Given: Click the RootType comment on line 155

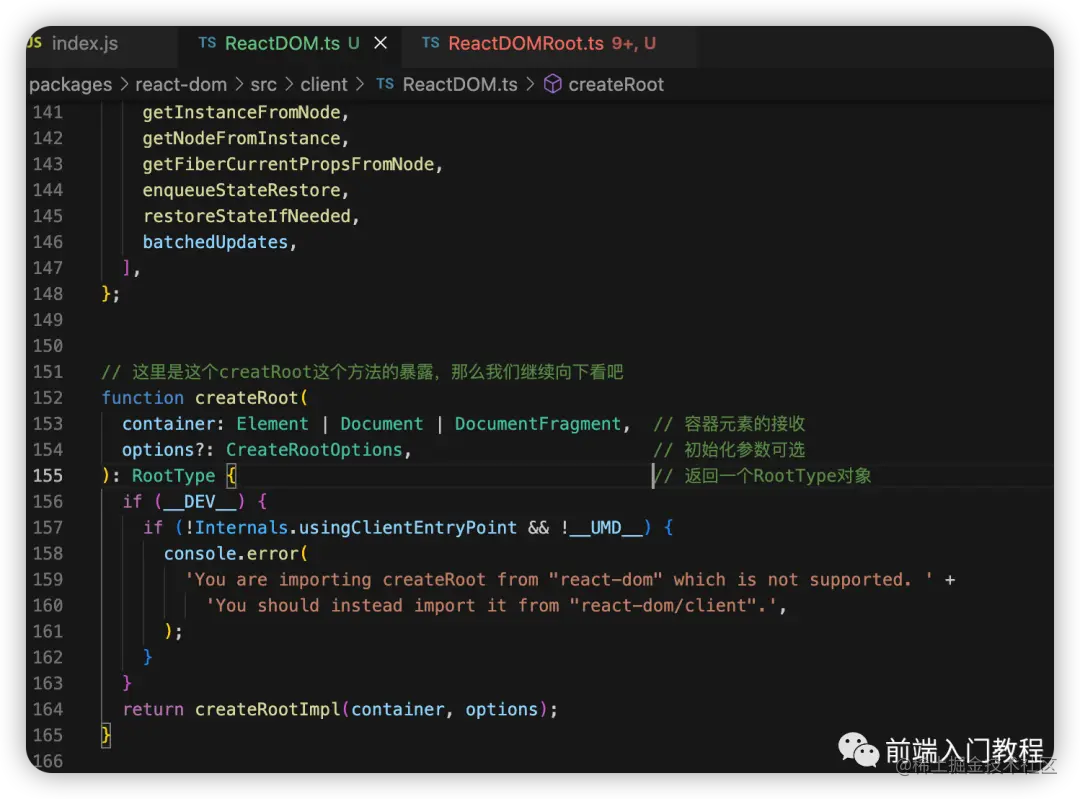Looking at the screenshot, I should (x=762, y=476).
